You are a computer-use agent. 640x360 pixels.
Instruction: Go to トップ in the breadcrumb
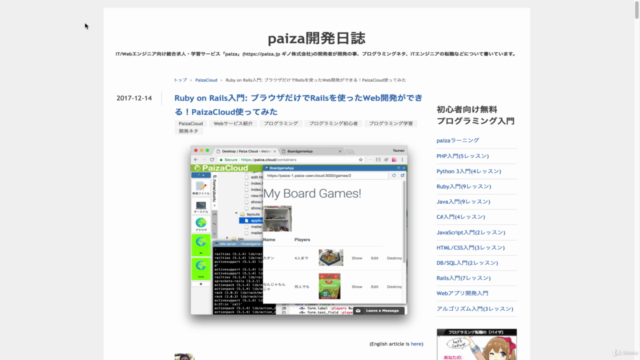point(180,80)
